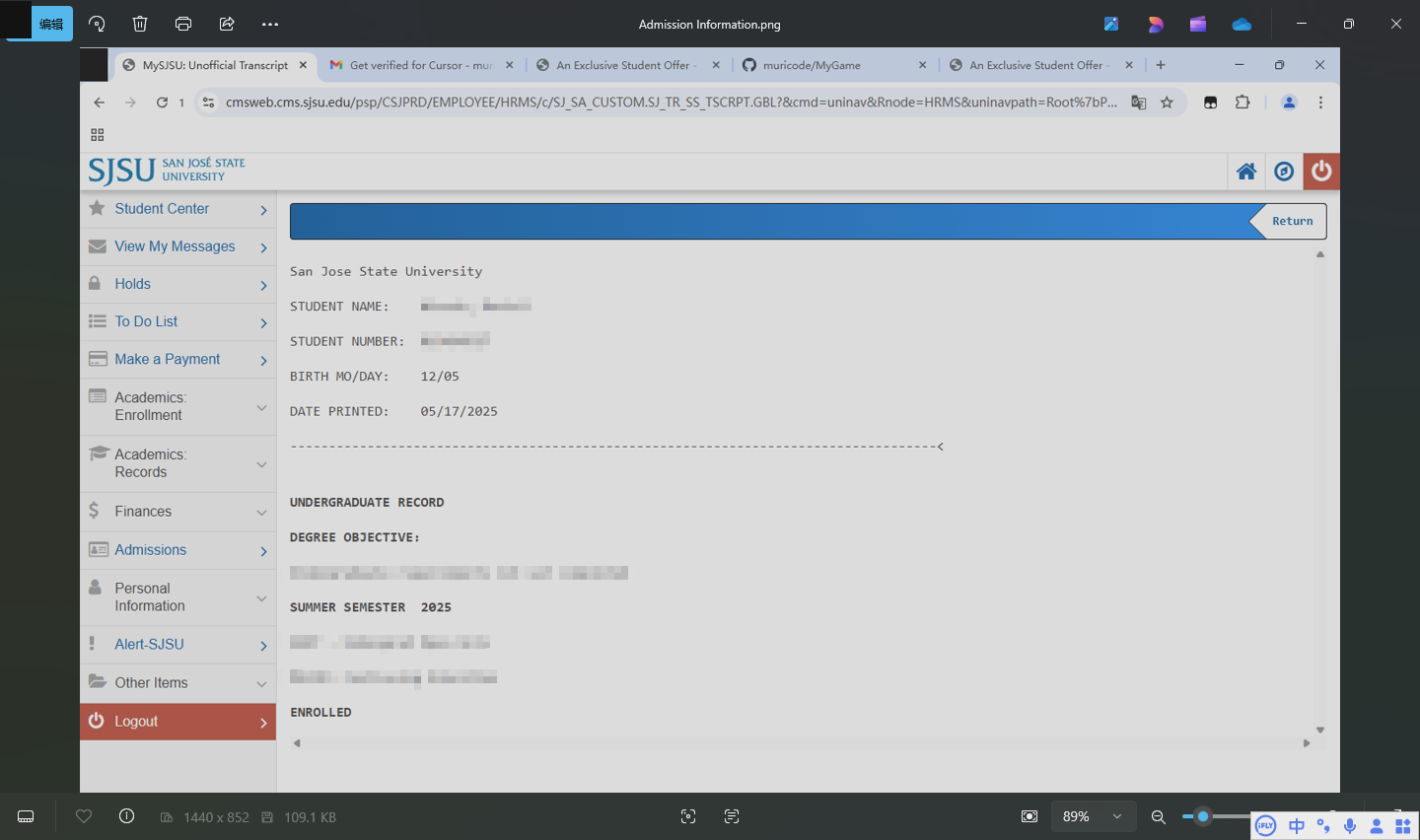Click the Edit (编辑) button

point(51,24)
